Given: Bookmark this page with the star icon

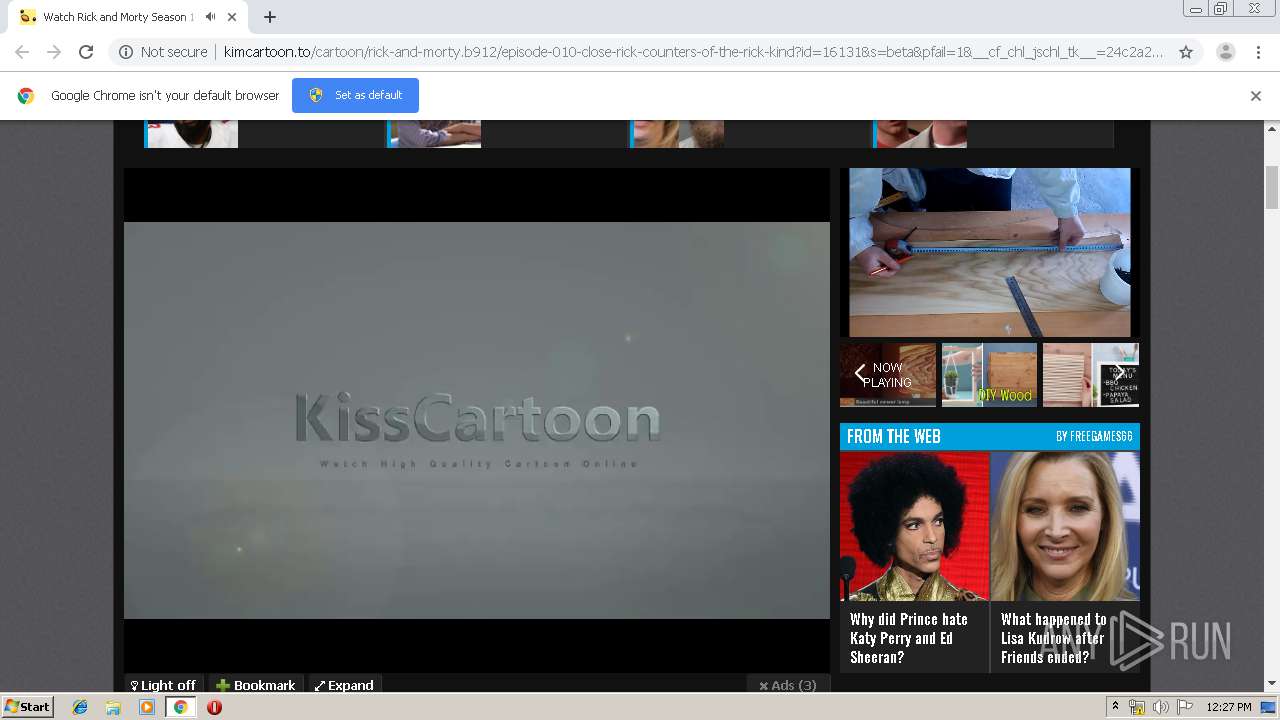Looking at the screenshot, I should coord(1186,52).
